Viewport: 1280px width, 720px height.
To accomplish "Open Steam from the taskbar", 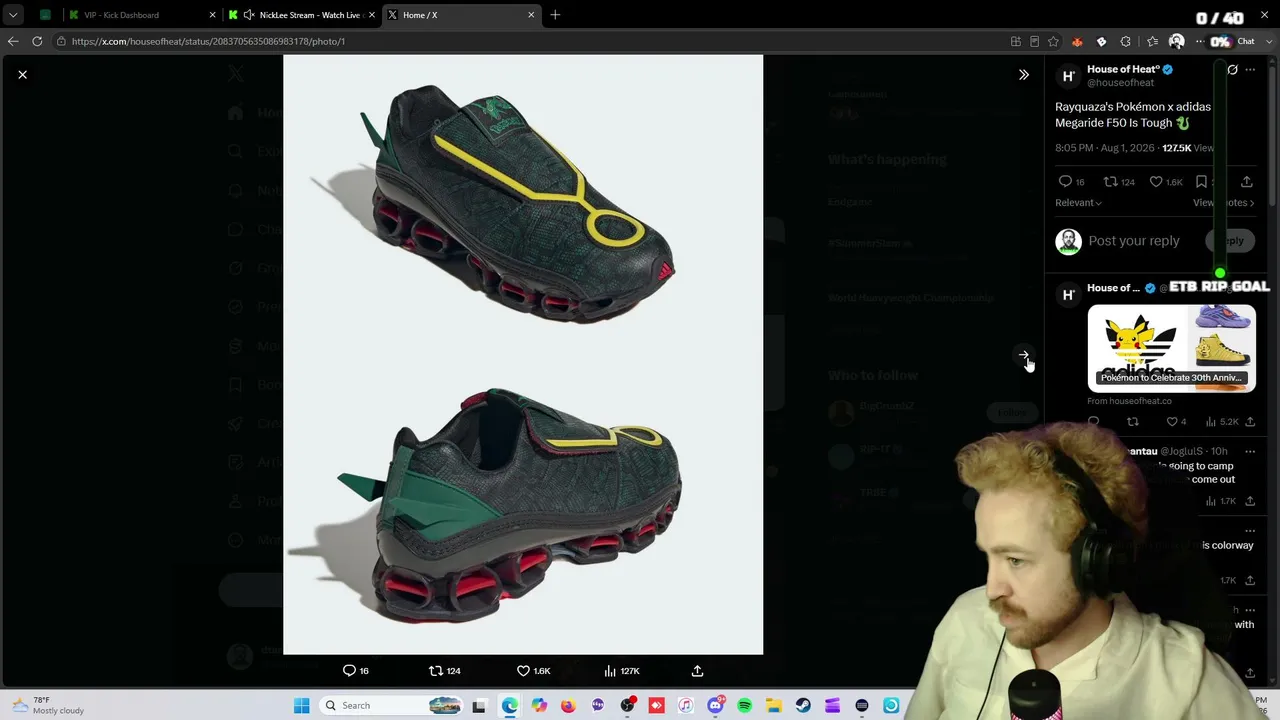I will click(x=803, y=706).
